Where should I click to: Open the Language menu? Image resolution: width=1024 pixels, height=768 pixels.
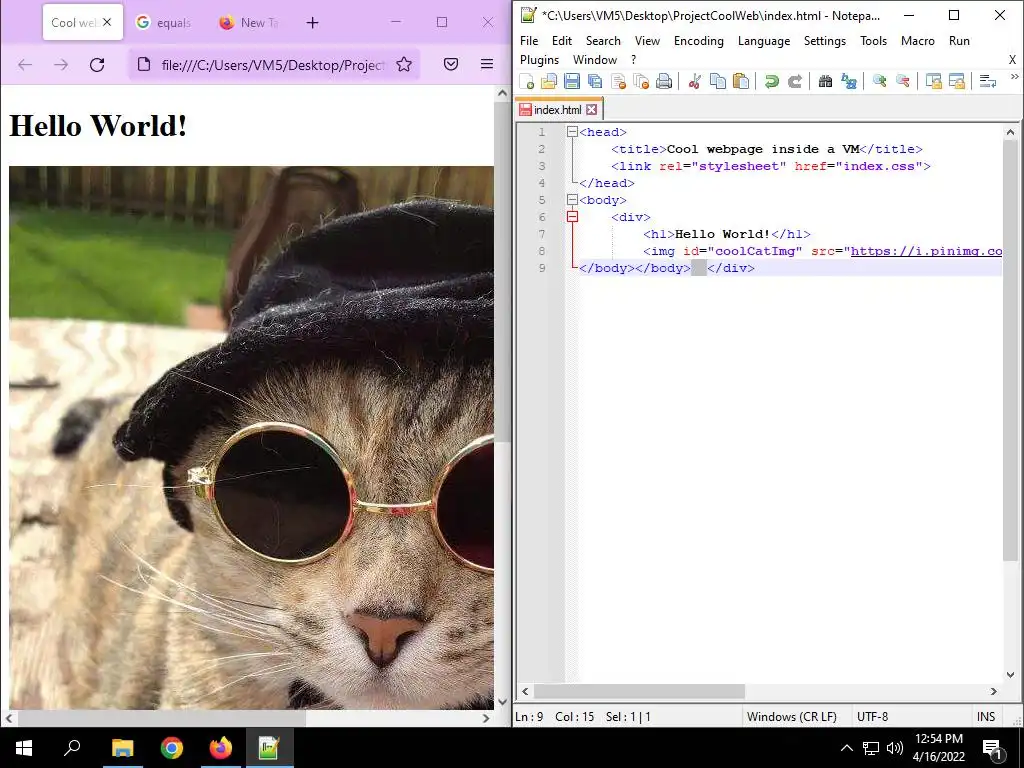pos(764,40)
